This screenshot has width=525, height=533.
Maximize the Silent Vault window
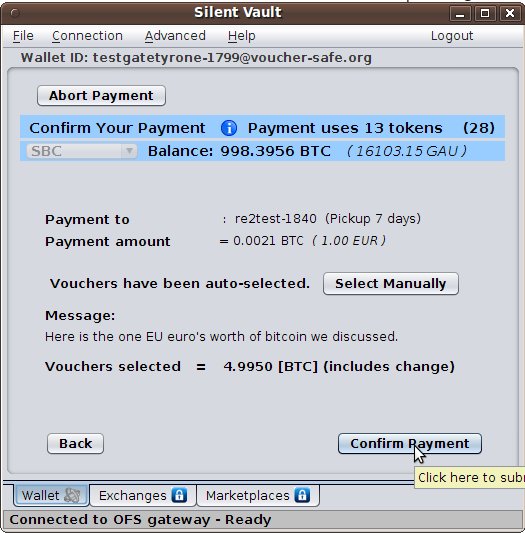485,14
